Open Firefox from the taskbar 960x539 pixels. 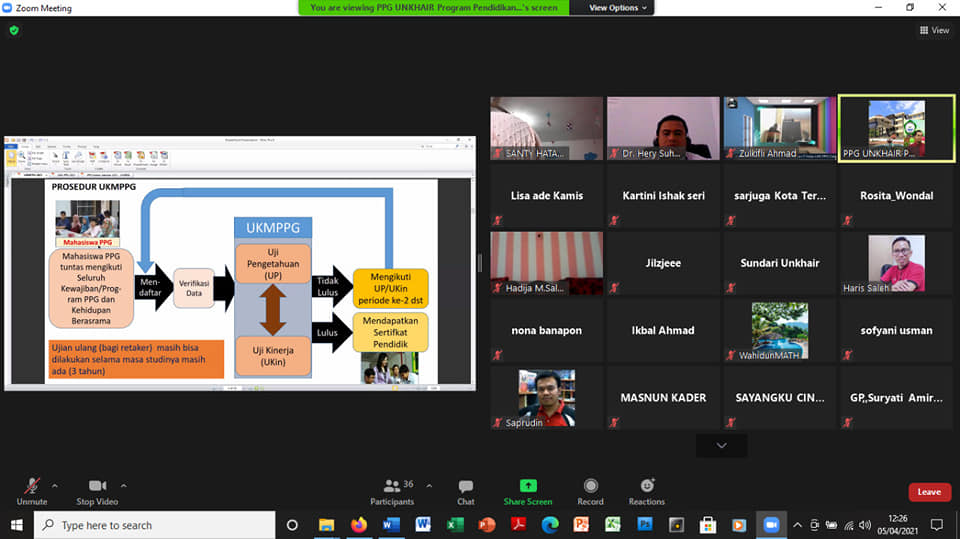358,525
